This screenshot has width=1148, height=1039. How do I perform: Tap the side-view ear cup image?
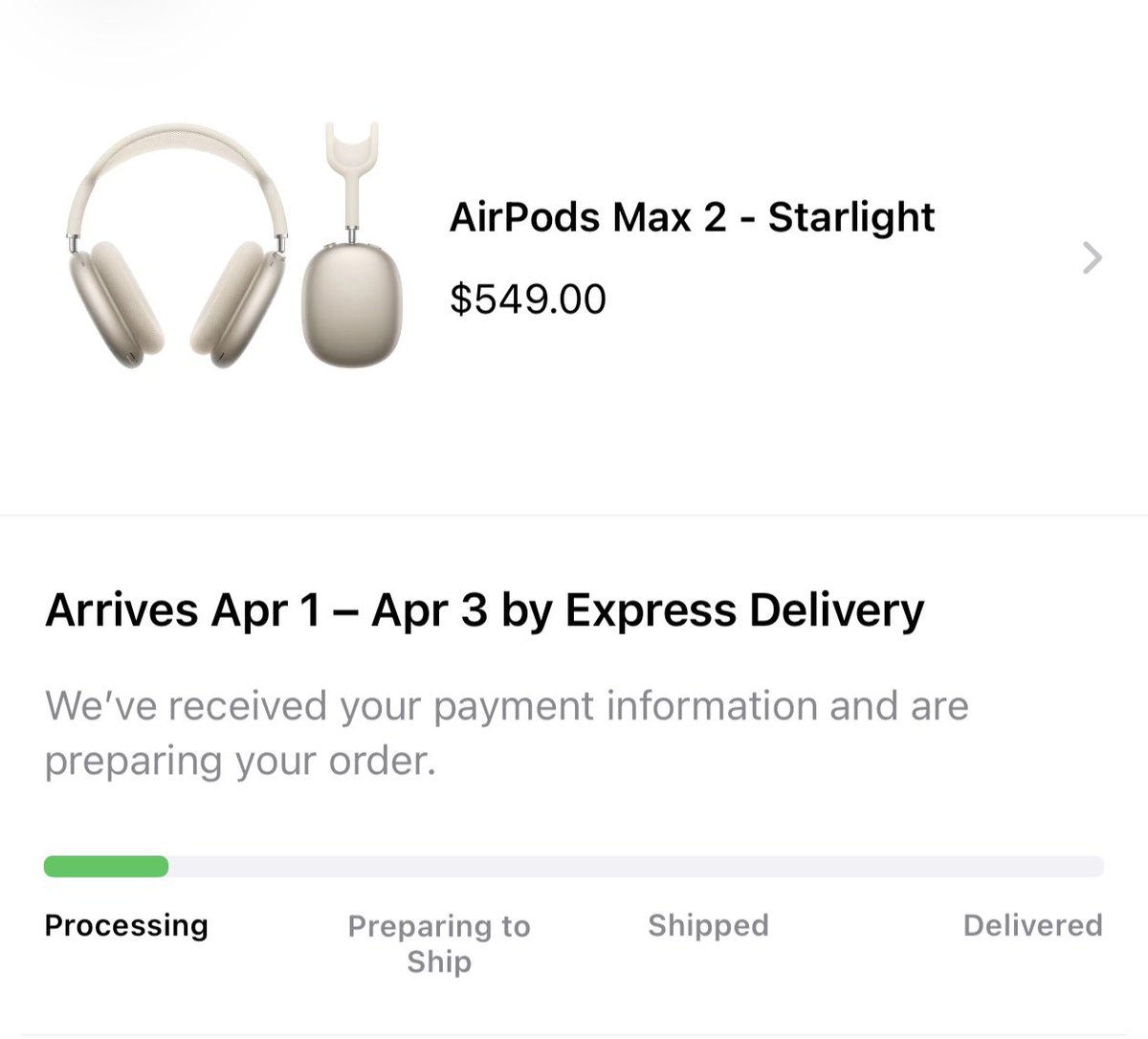(352, 301)
